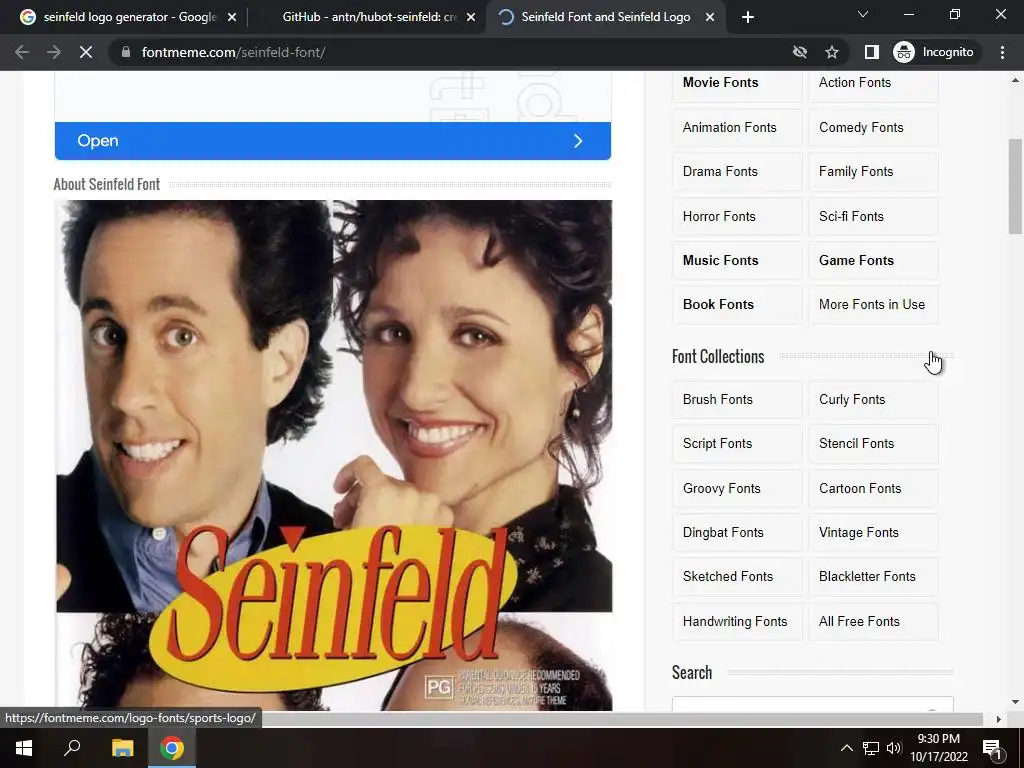This screenshot has width=1024, height=768.
Task: Open Curly Fonts collection
Action: 873,400
